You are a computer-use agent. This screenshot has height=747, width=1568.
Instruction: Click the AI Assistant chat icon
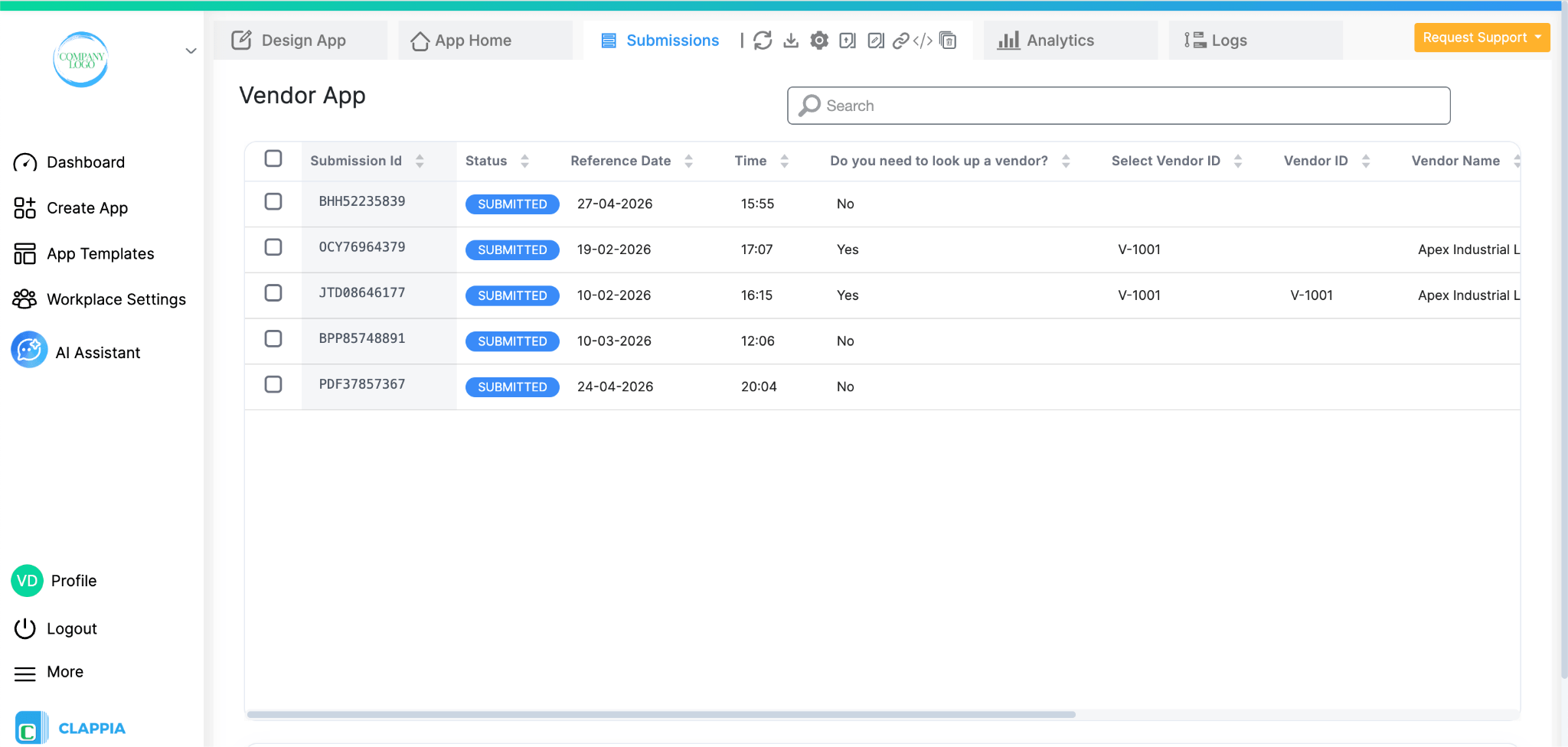tap(29, 351)
